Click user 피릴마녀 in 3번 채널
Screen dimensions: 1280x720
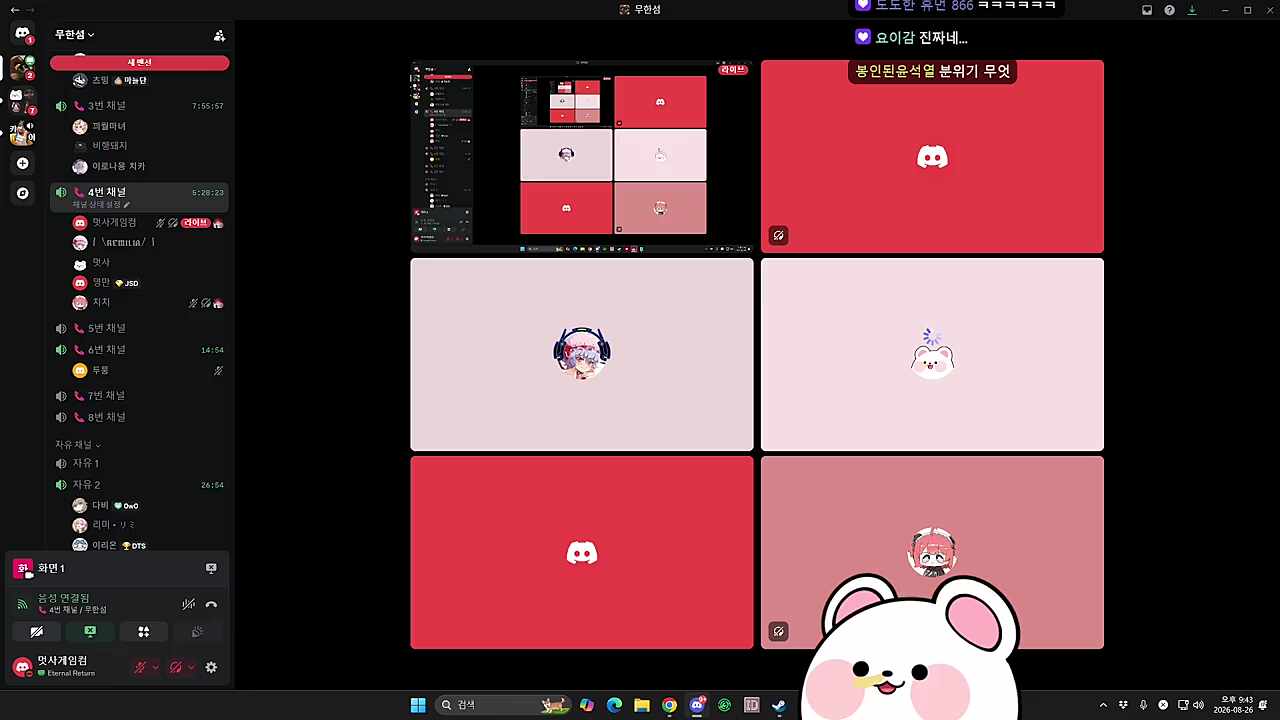[x=149, y=127]
